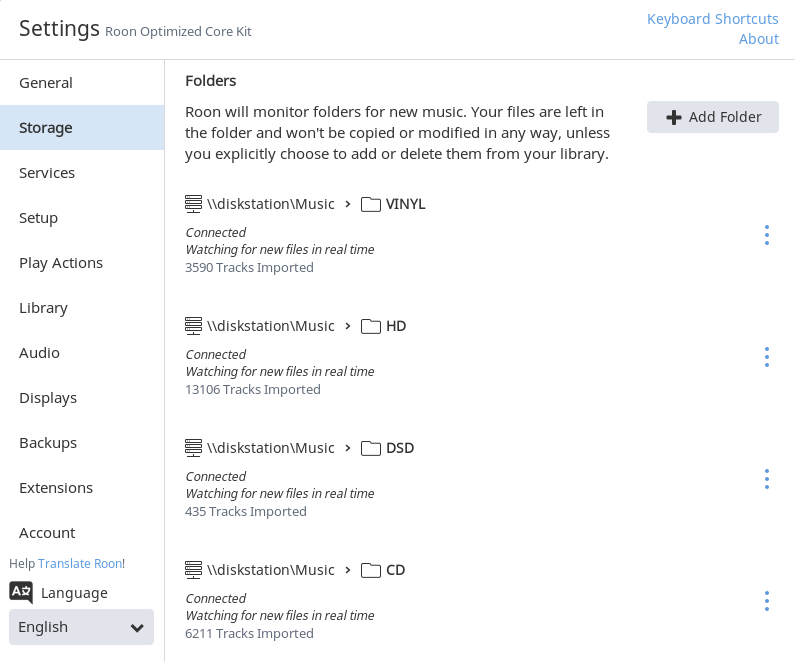The image size is (795, 662).
Task: Open the English language dropdown
Action: tap(81, 627)
